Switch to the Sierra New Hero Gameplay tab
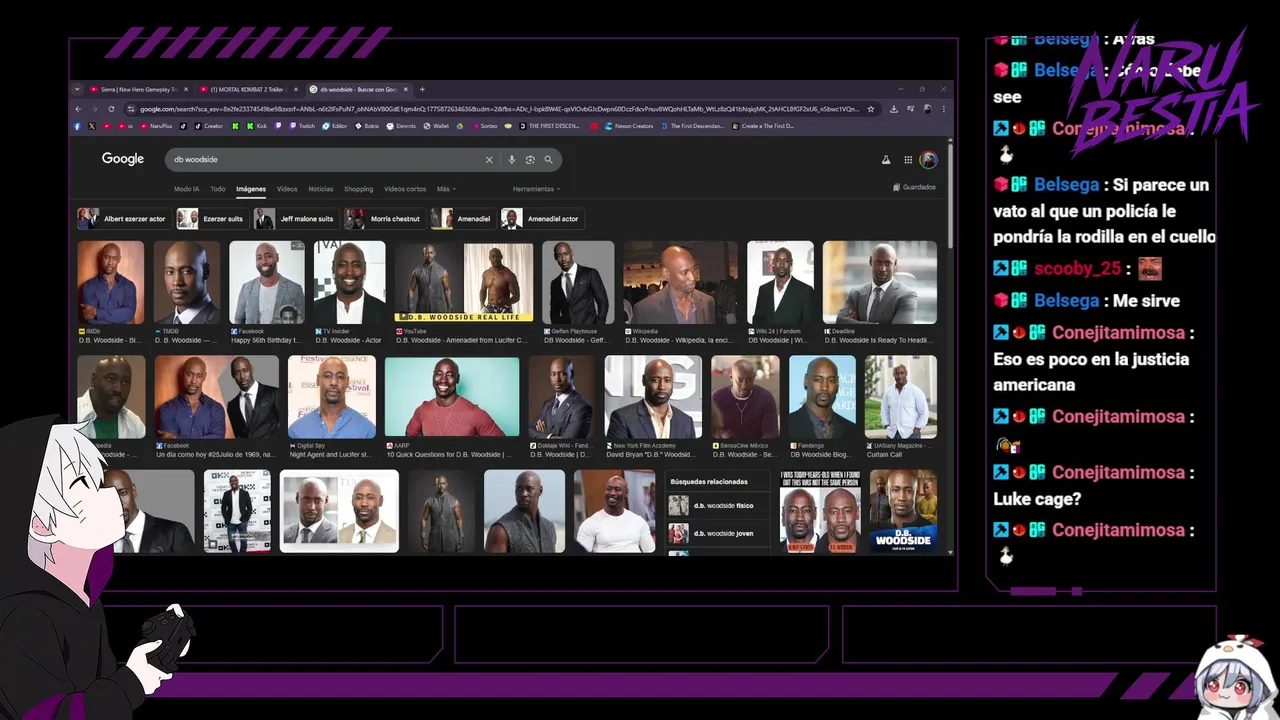 point(138,89)
